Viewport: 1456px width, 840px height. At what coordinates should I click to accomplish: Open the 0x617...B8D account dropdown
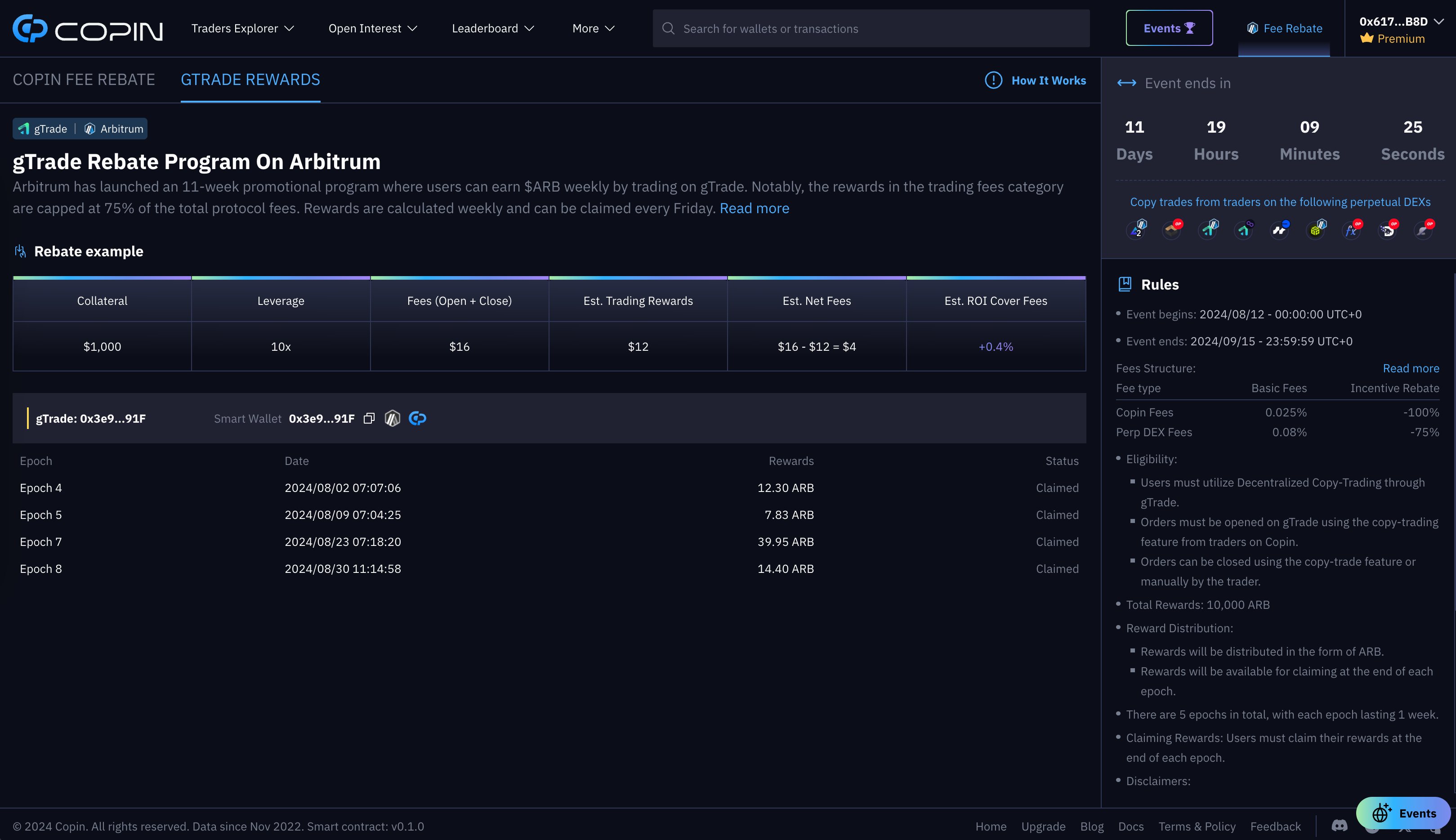click(x=1401, y=22)
